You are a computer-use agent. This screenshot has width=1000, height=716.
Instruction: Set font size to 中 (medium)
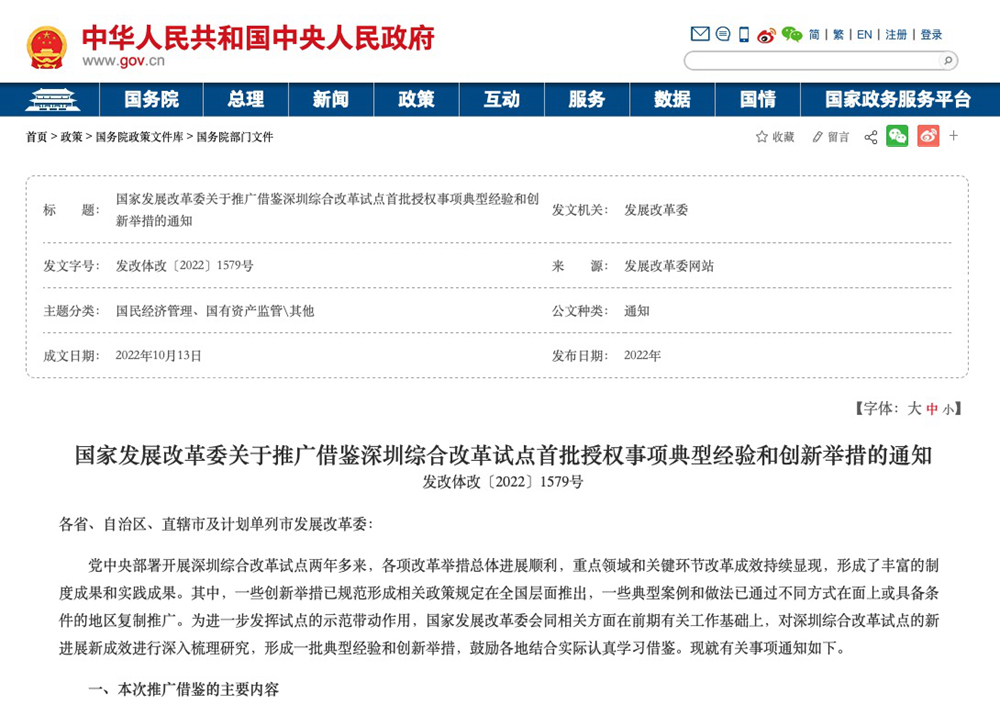tap(932, 409)
